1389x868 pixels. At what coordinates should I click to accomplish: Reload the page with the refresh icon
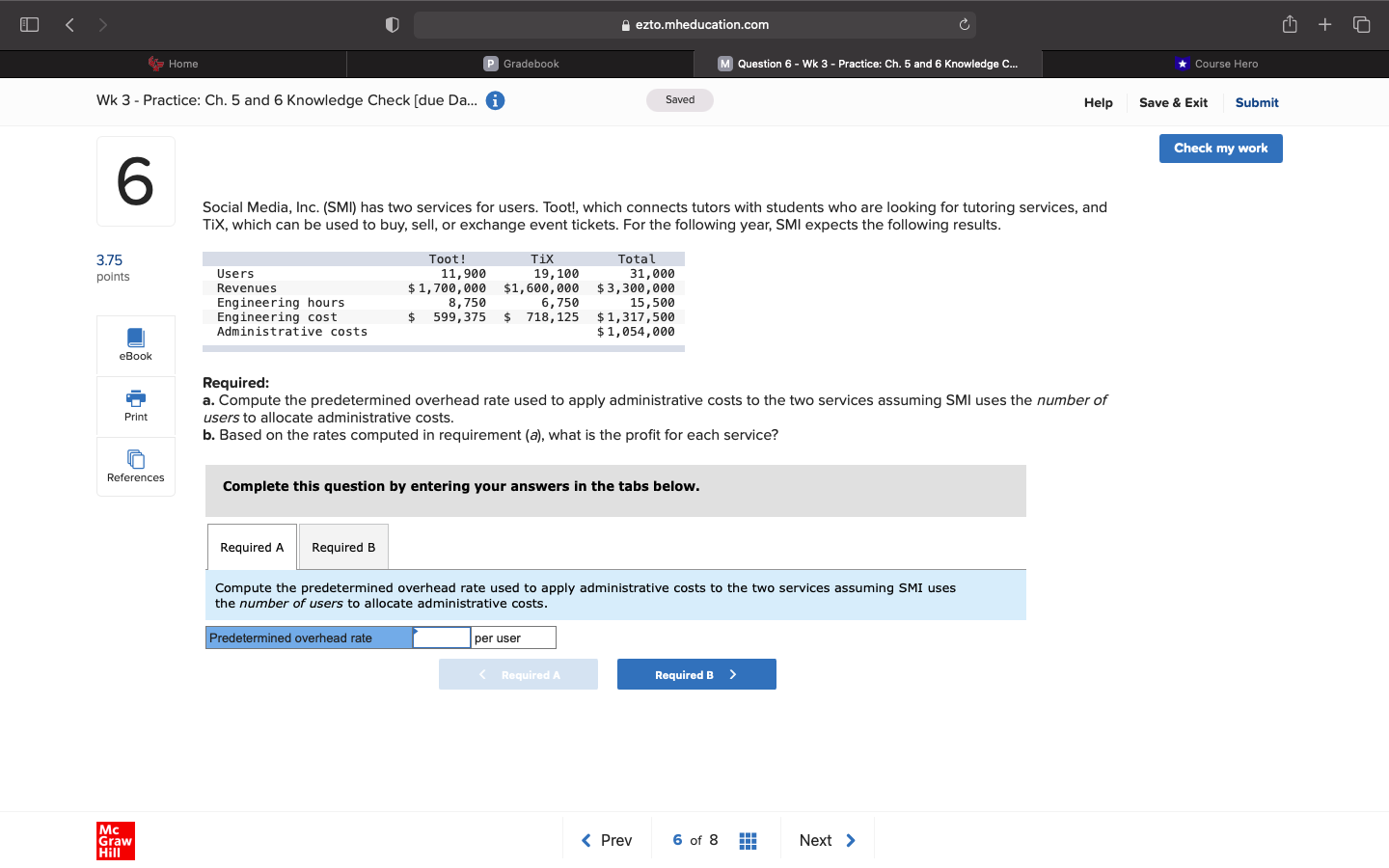(x=964, y=25)
